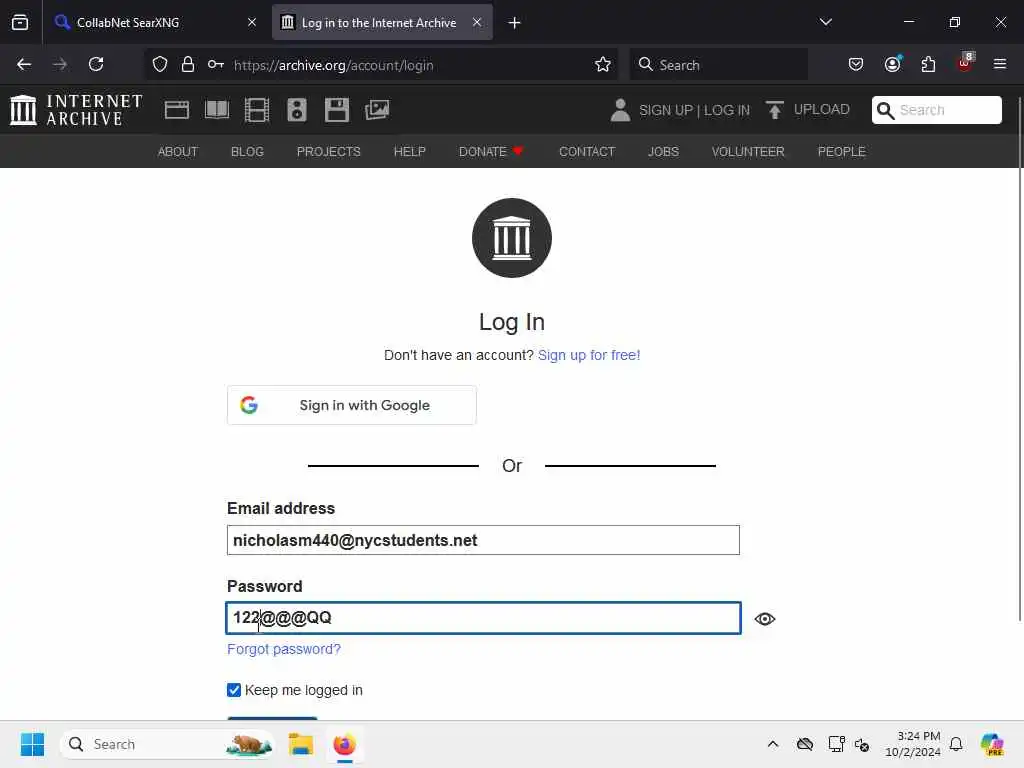The height and width of the screenshot is (768, 1024).
Task: Open the Extensions puzzle icon
Action: coord(928,65)
